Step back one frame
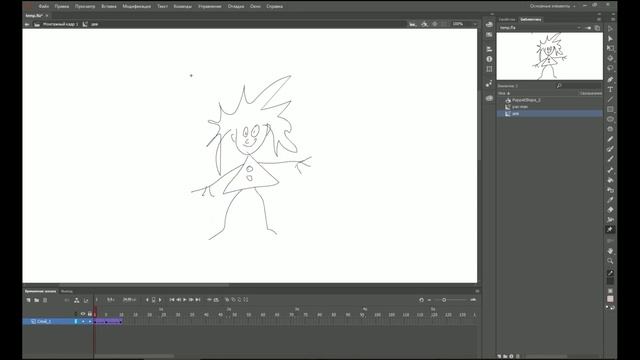This screenshot has height=360, width=640. coord(178,300)
